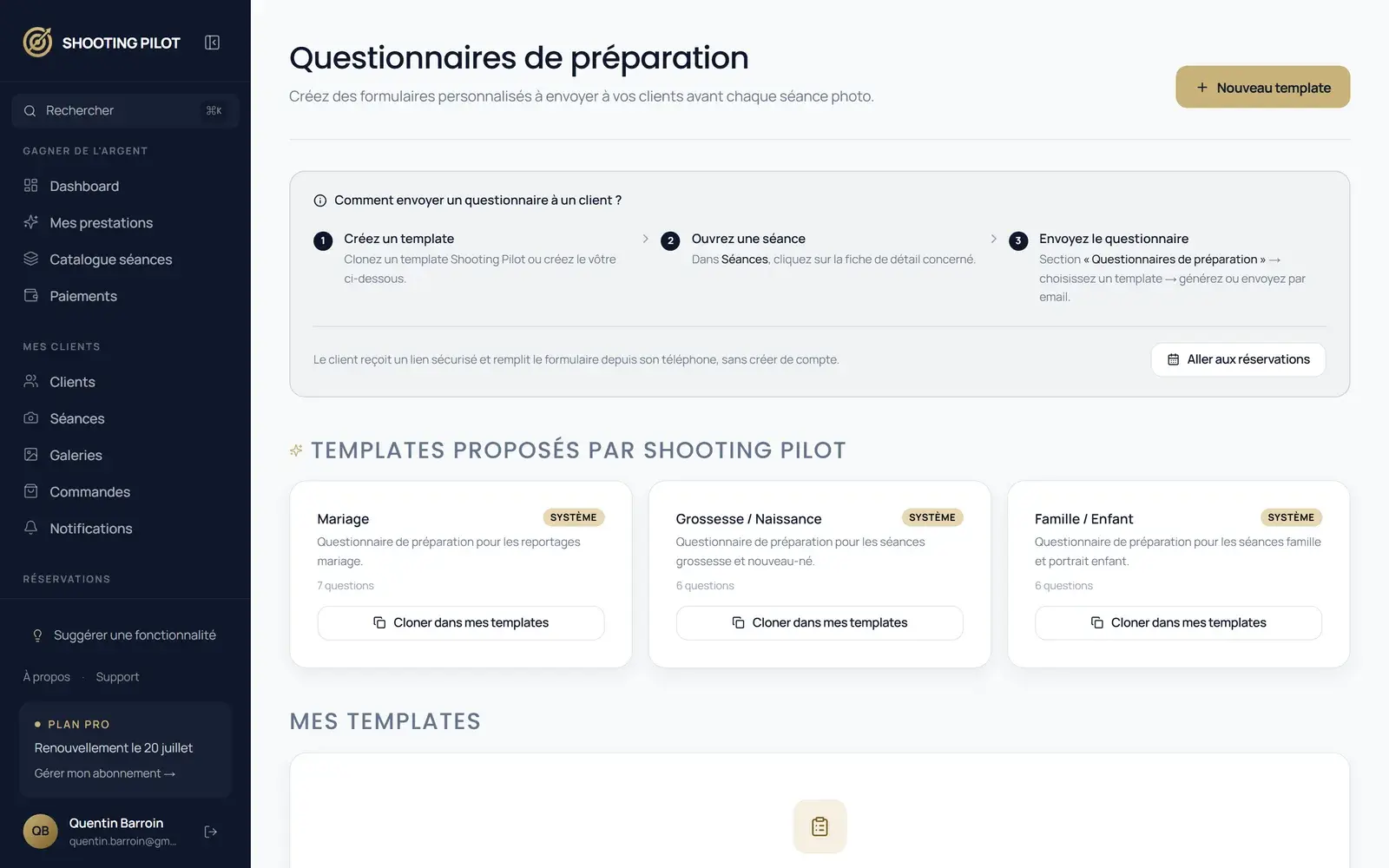Click the Dashboard grid icon
The image size is (1389, 868).
click(x=31, y=186)
